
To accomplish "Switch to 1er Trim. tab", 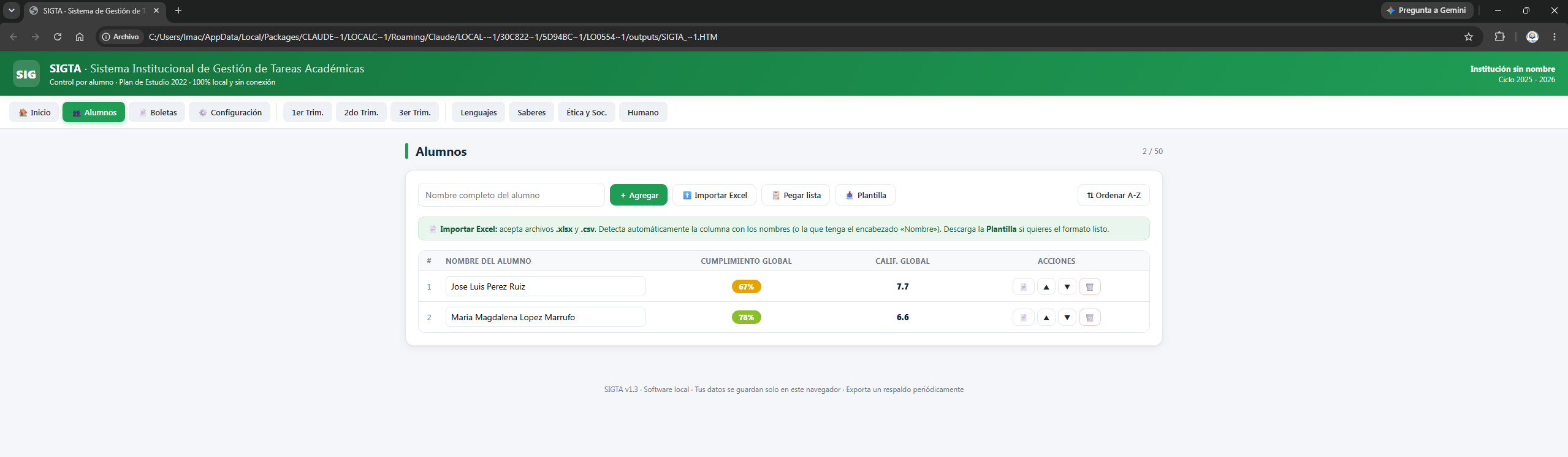I will 308,112.
